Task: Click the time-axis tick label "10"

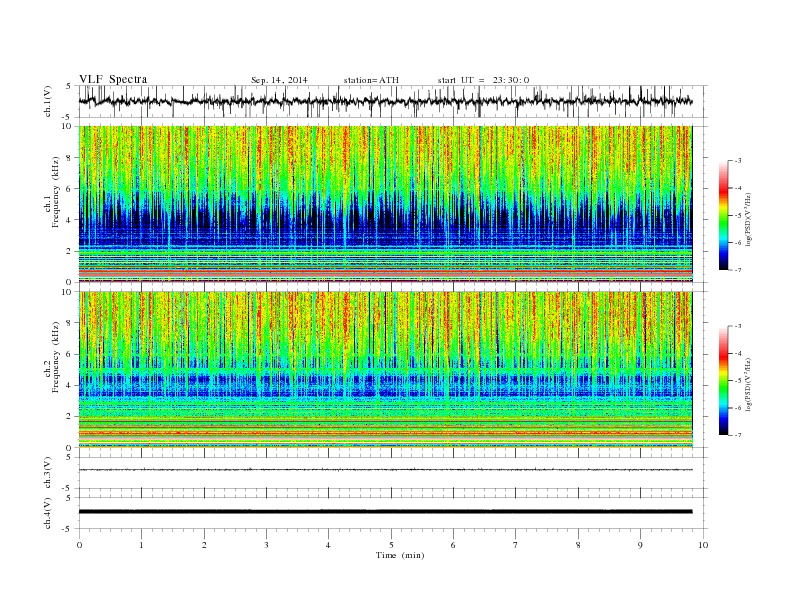Action: (x=703, y=545)
